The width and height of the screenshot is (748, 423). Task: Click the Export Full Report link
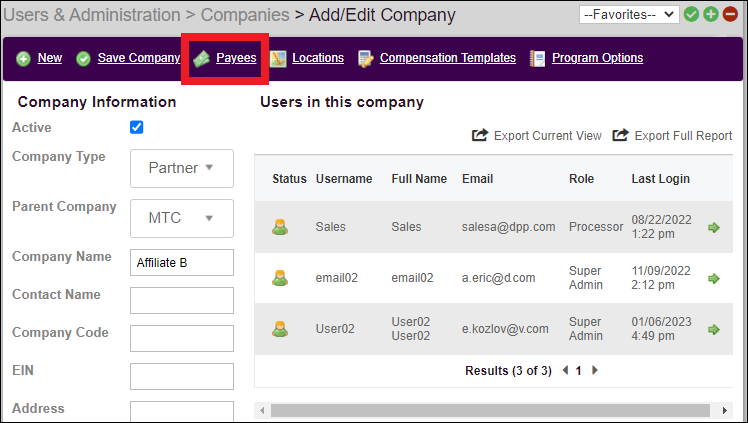point(682,135)
